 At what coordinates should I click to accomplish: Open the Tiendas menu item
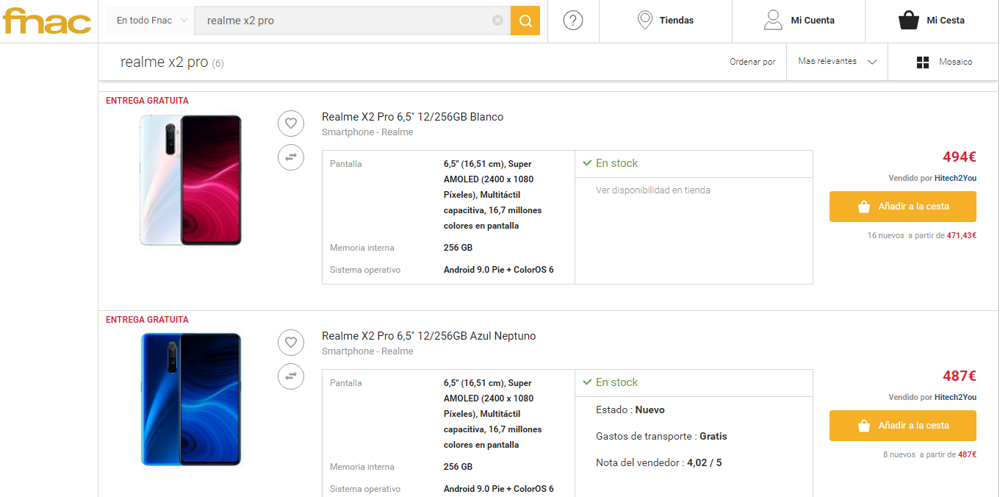point(665,20)
